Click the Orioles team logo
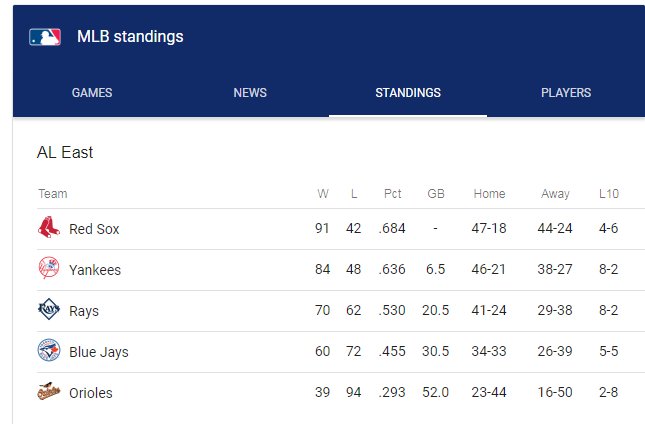 49,392
